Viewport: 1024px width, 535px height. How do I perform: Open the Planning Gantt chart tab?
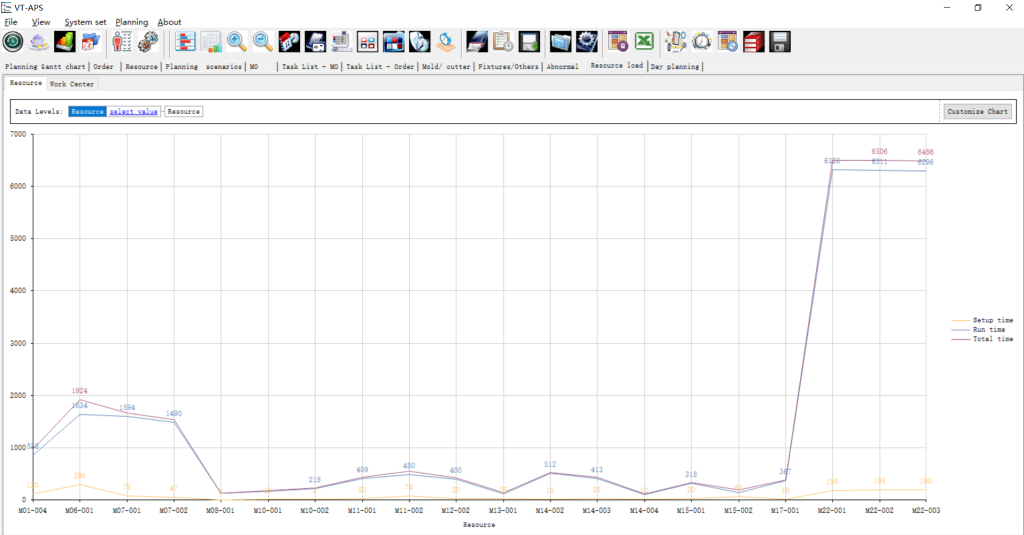tap(46, 67)
